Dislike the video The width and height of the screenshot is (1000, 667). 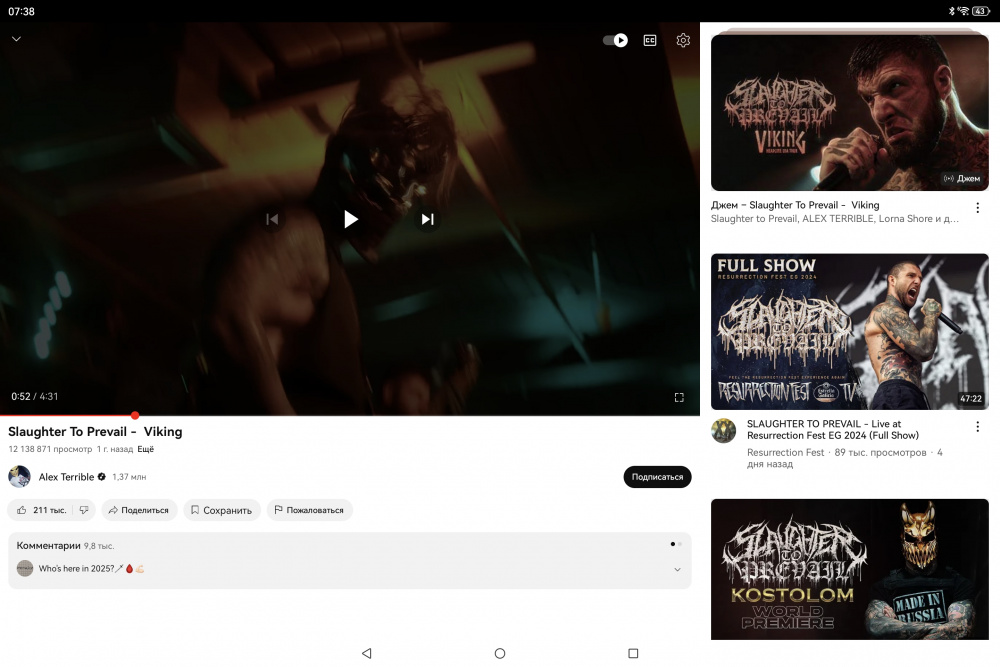click(84, 510)
